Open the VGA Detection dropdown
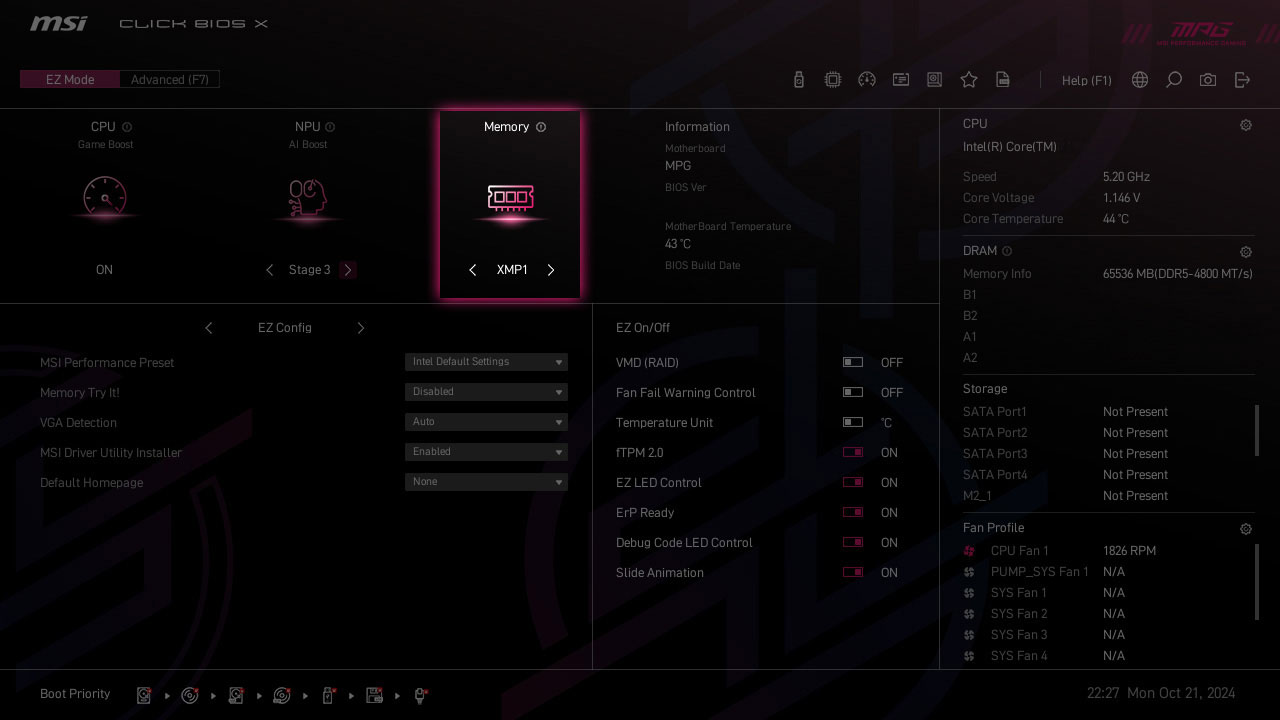The image size is (1280, 720). coord(486,422)
